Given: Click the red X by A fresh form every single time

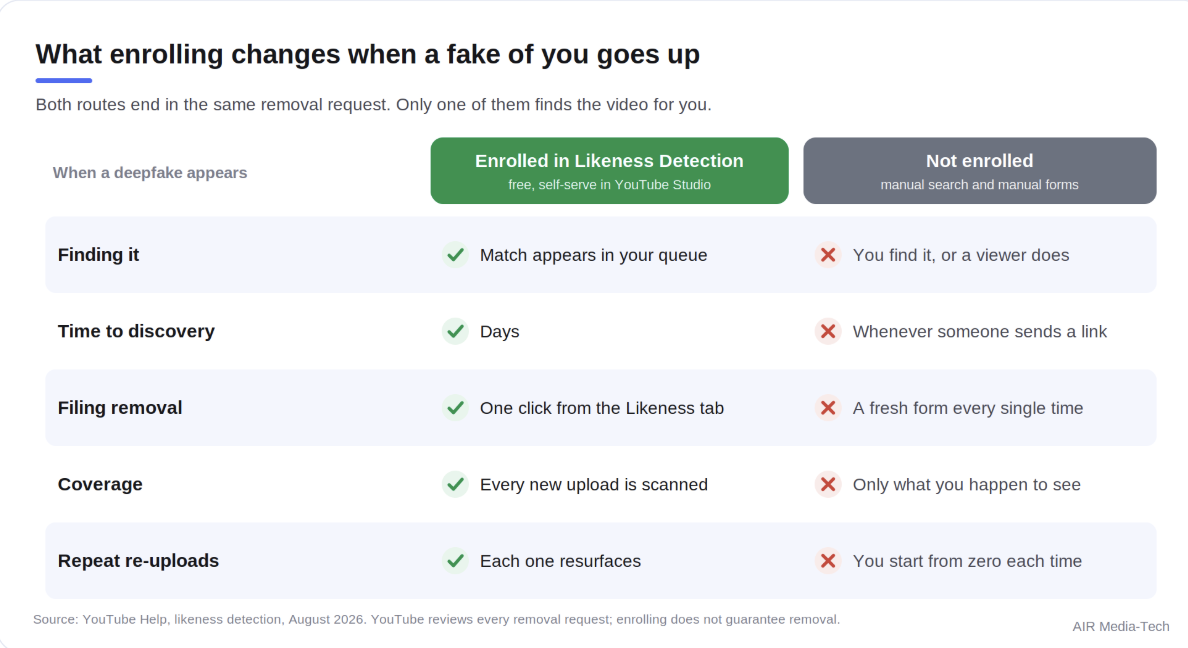Looking at the screenshot, I should click(x=828, y=408).
